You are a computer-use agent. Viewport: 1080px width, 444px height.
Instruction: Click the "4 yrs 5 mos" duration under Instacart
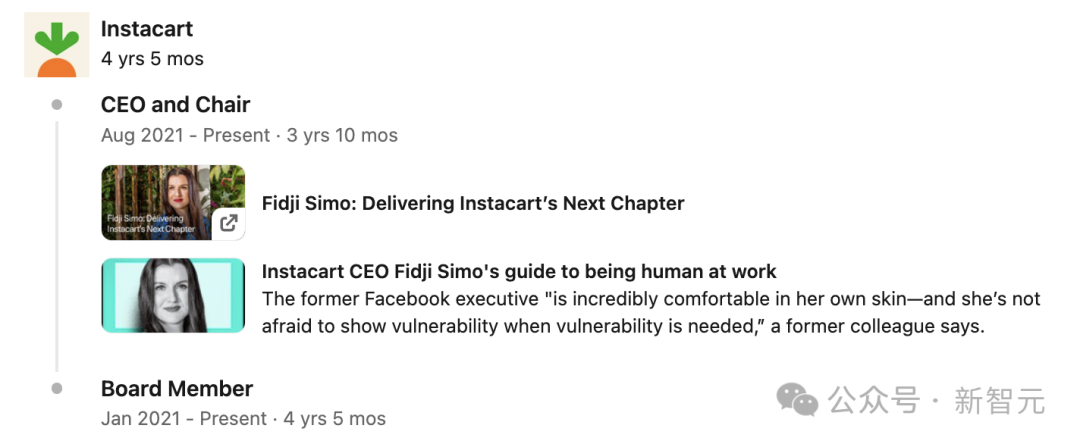click(152, 59)
